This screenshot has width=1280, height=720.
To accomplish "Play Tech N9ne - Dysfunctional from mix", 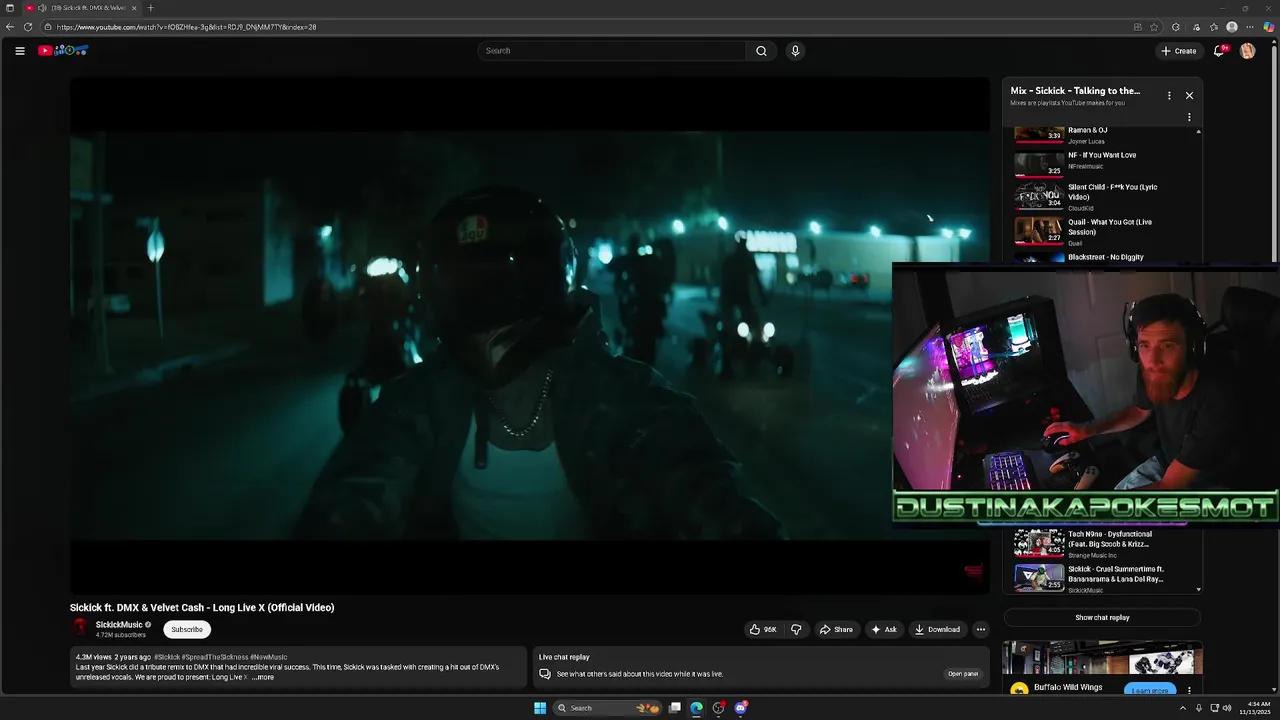I will tap(1102, 543).
